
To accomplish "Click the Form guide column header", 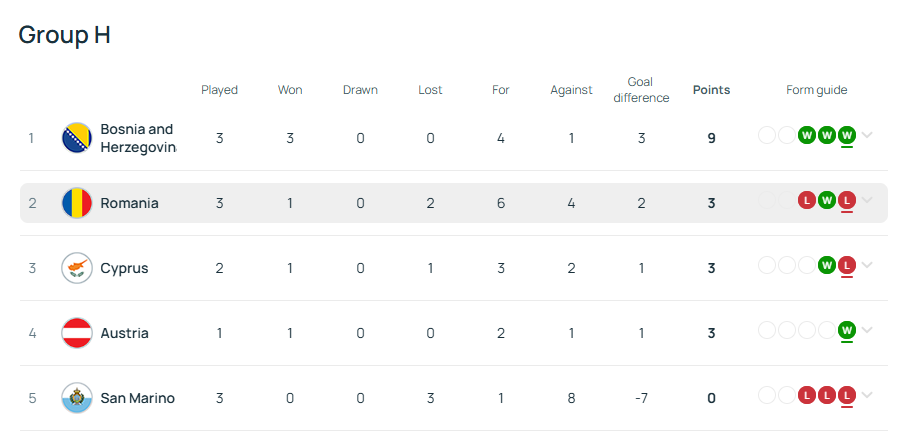I will (816, 90).
